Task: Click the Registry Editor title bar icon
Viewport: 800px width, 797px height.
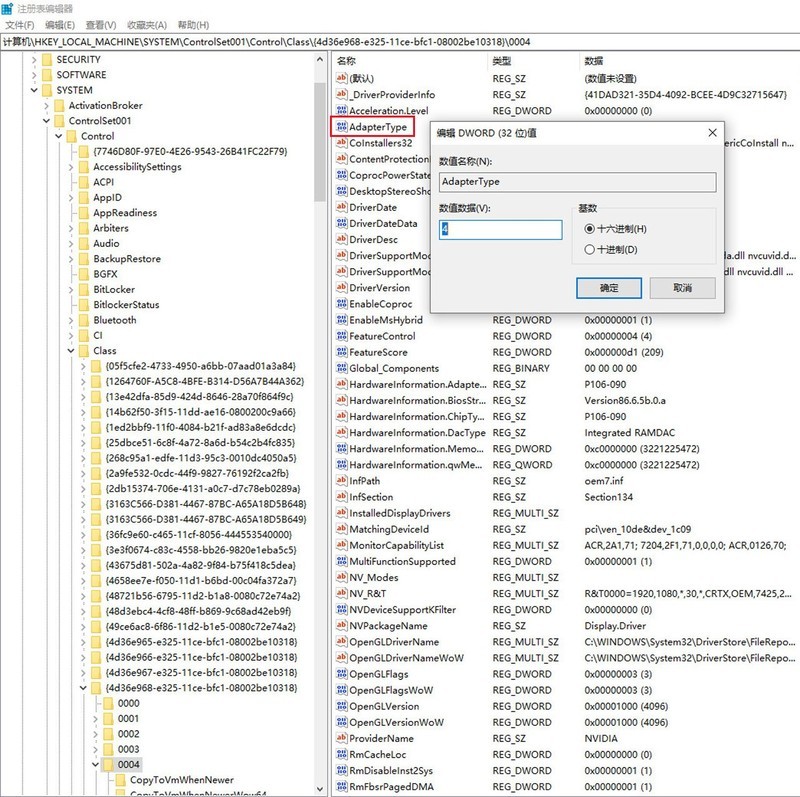Action: tap(9, 8)
